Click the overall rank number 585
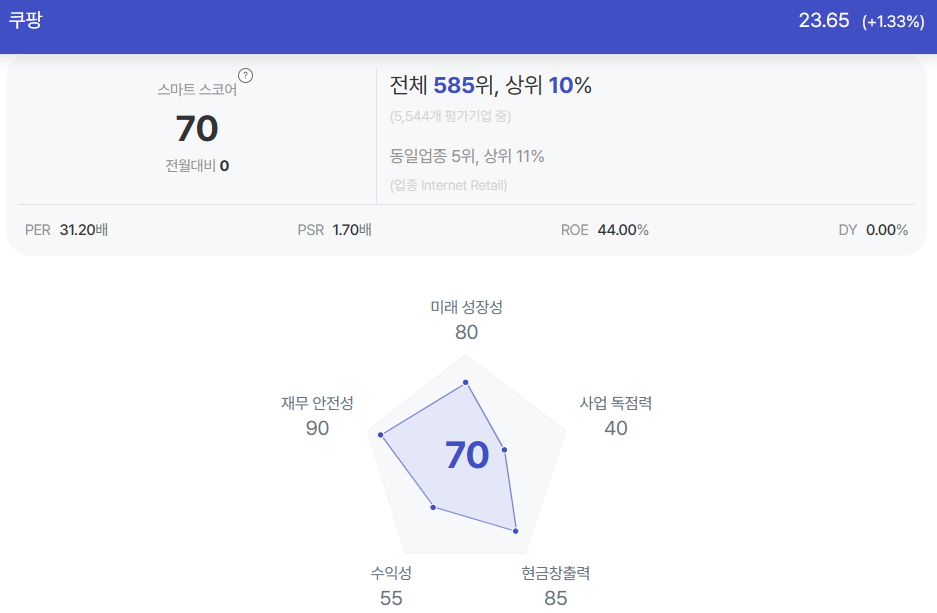Image resolution: width=937 pixels, height=613 pixels. click(x=454, y=85)
